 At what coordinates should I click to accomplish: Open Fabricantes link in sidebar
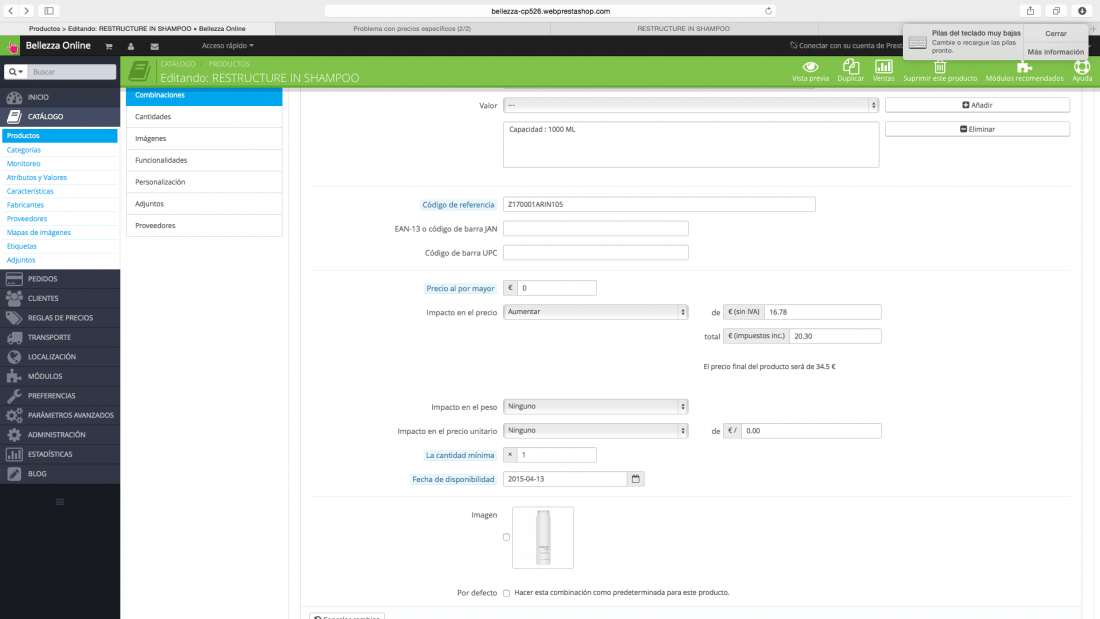[x=25, y=205]
